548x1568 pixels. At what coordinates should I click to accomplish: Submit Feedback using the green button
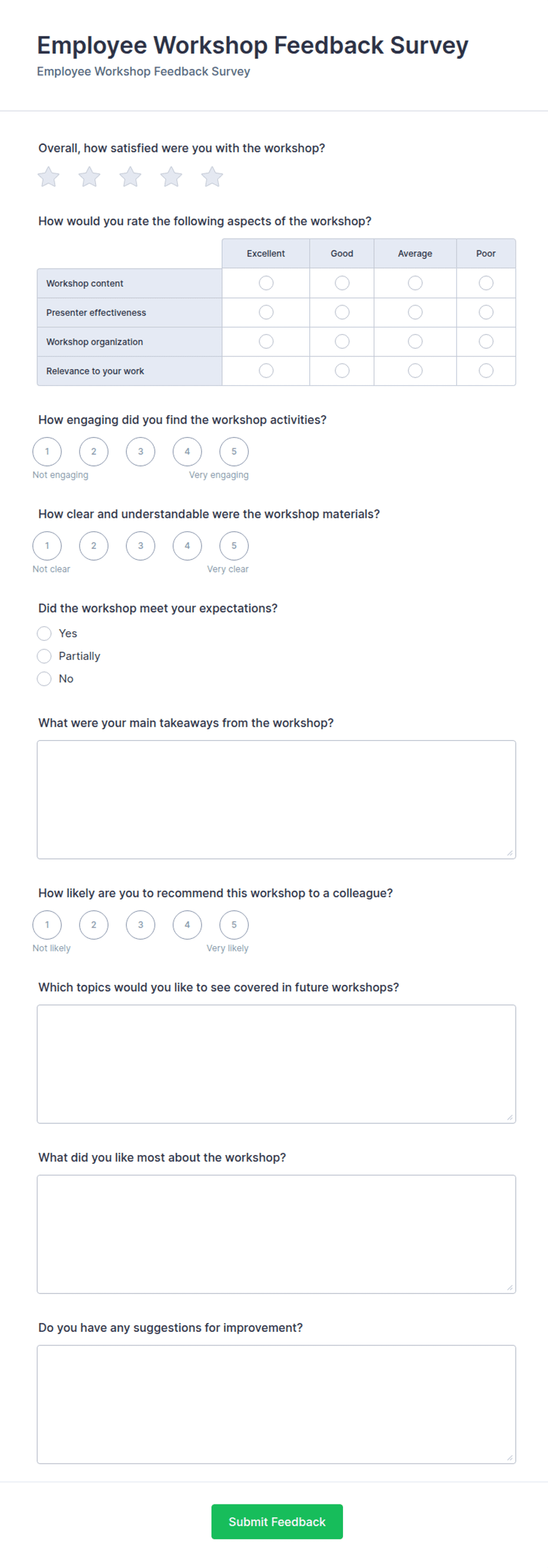click(x=277, y=1521)
